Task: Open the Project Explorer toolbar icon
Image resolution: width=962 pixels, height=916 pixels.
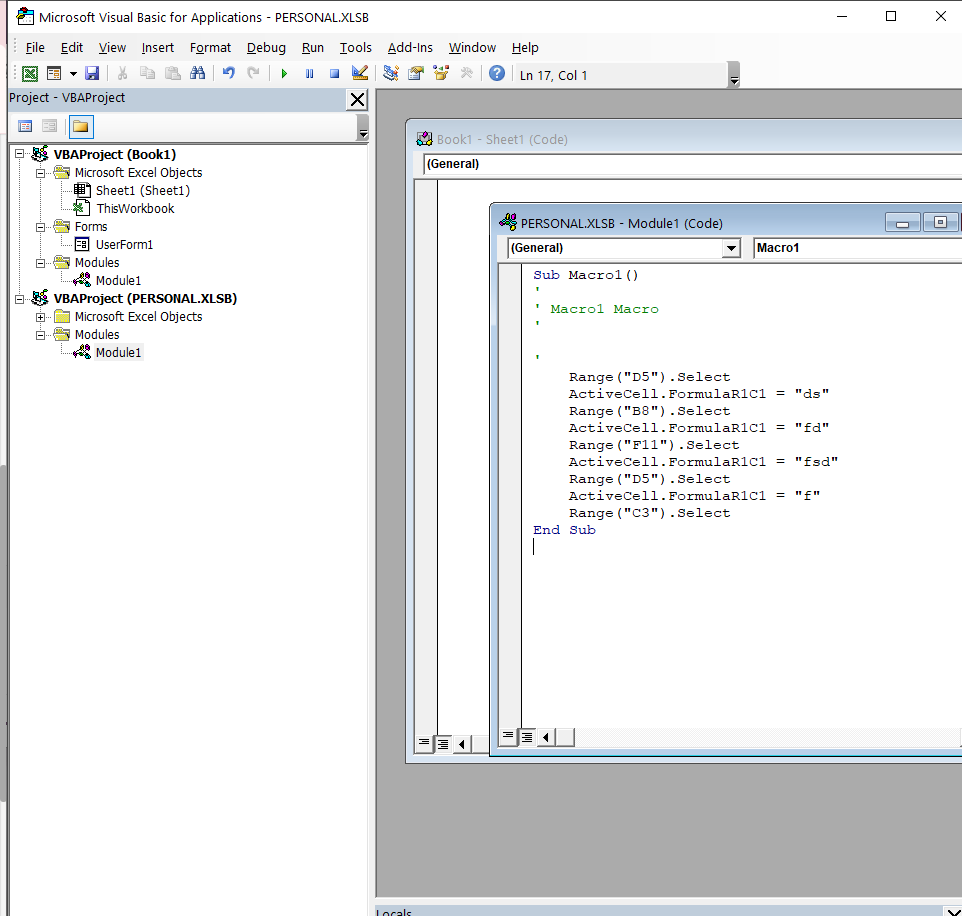Action: [391, 74]
